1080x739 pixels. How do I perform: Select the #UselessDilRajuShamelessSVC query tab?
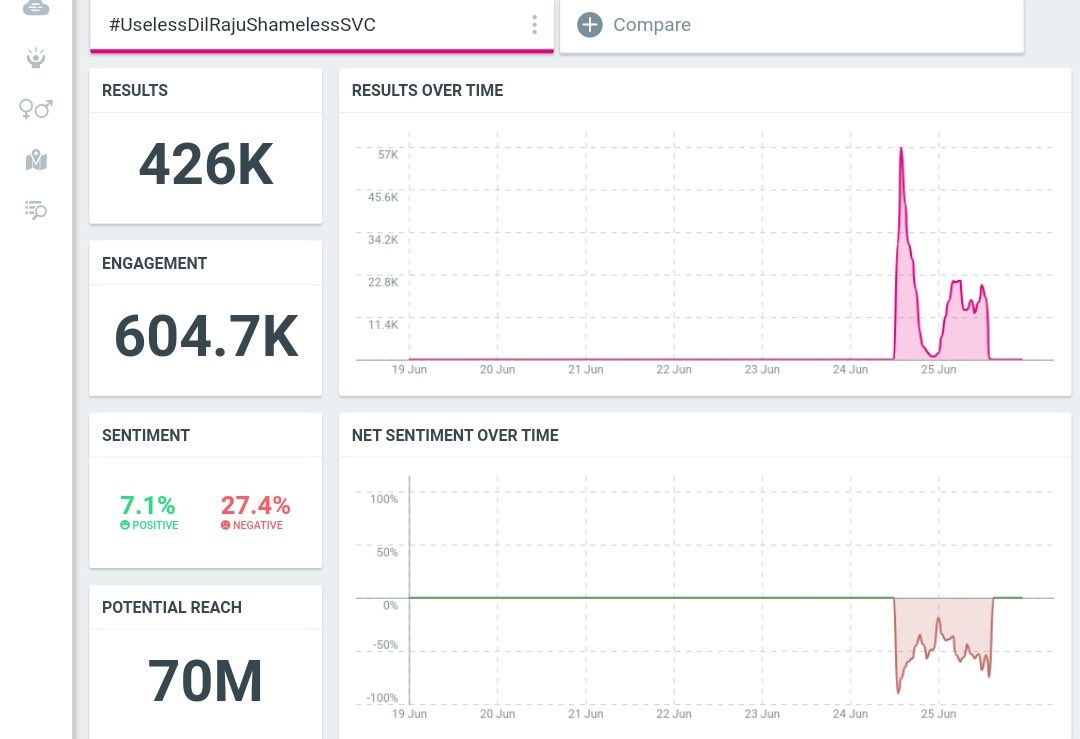pos(322,25)
